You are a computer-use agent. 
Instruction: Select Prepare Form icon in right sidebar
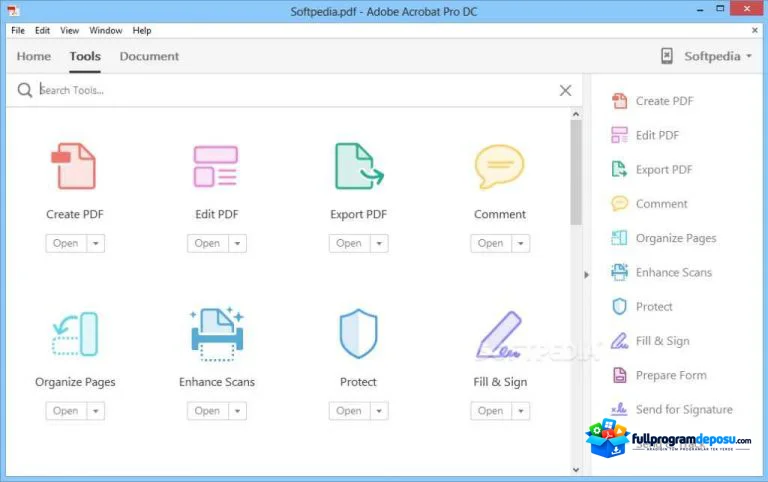click(620, 375)
